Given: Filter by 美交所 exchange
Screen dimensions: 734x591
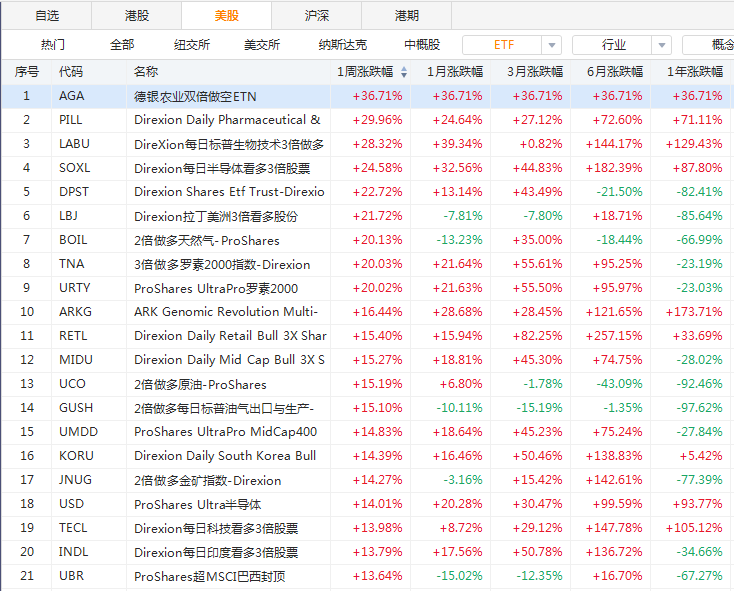Looking at the screenshot, I should (x=262, y=45).
